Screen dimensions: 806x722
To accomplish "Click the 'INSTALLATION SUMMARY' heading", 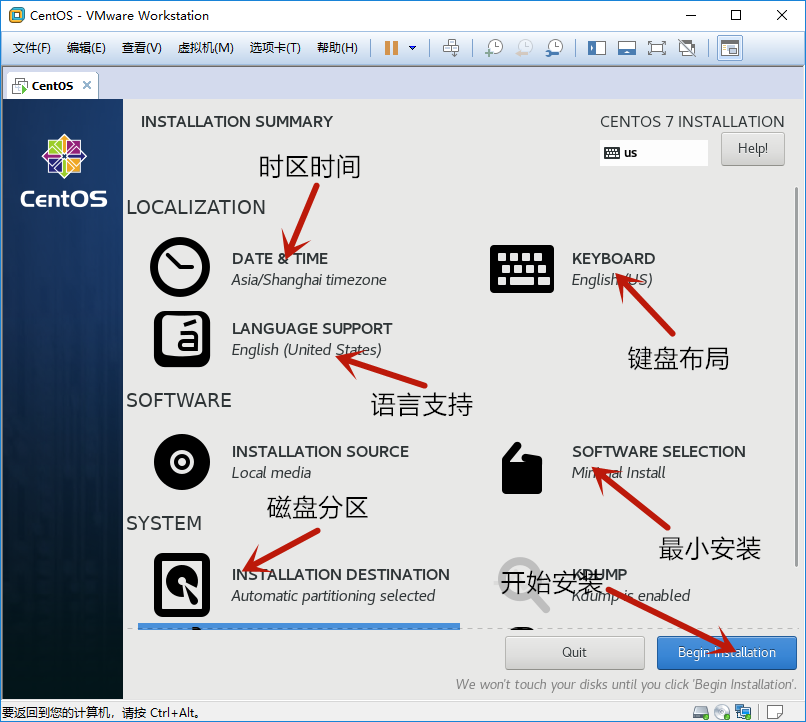I will (236, 122).
